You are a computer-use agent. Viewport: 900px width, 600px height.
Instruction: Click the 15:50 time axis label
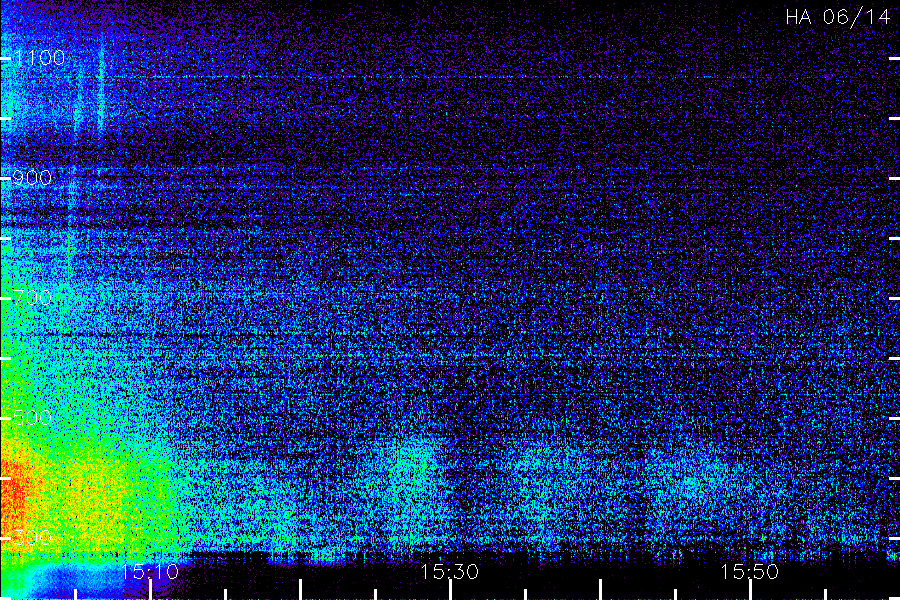coord(750,571)
